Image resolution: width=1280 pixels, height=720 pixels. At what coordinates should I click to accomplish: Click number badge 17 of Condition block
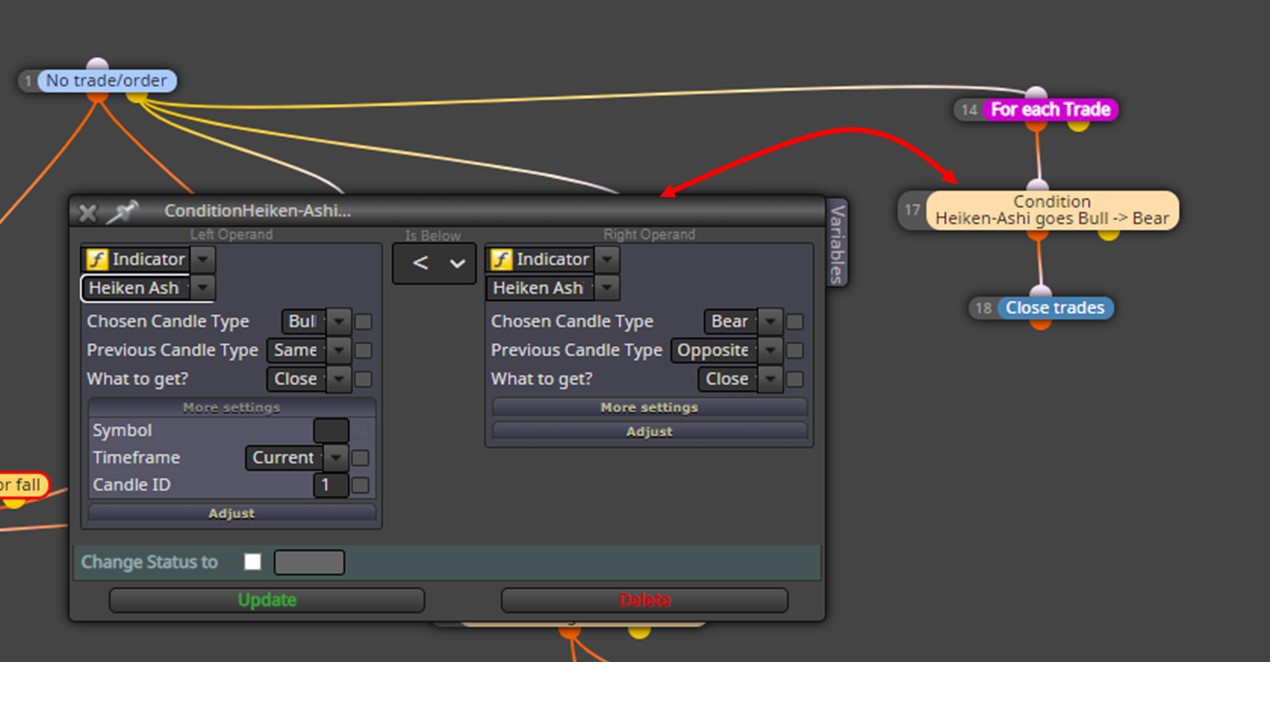(x=912, y=211)
